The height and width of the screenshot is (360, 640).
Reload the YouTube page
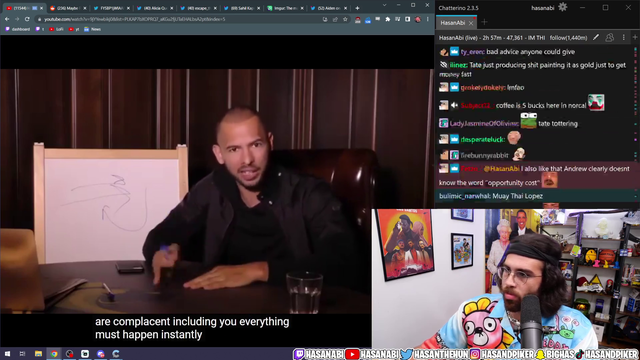tap(27, 19)
